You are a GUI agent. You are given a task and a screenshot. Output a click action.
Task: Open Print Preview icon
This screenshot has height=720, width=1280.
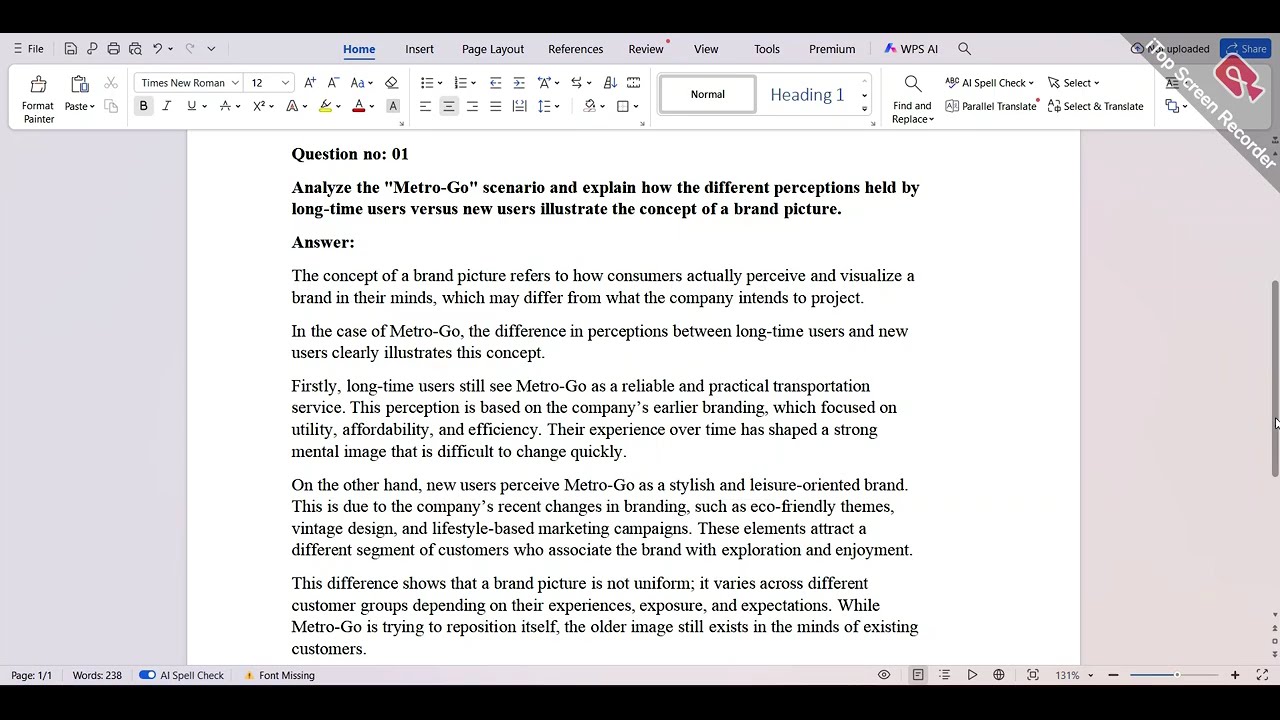(135, 48)
